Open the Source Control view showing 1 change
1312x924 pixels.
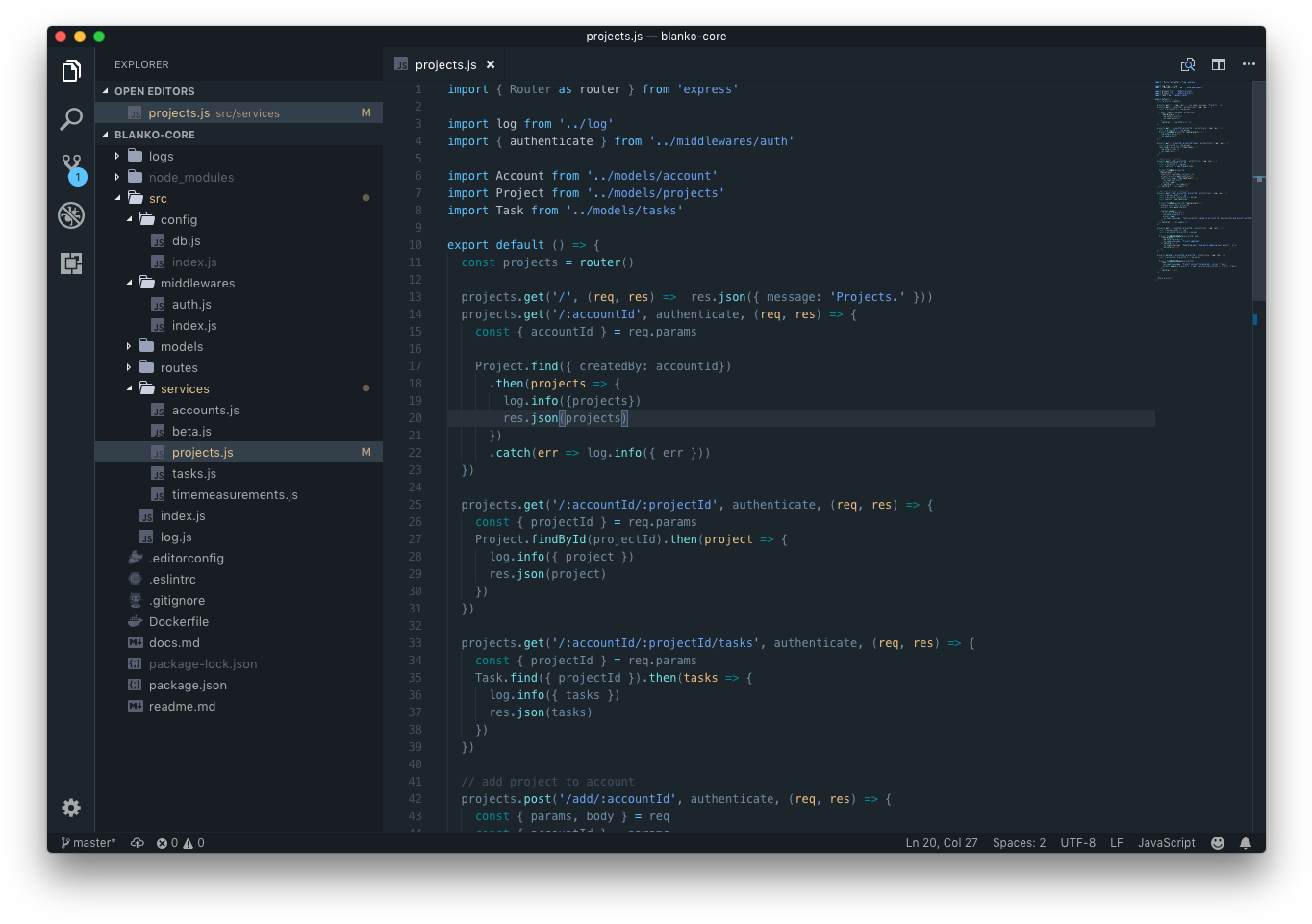(70, 167)
